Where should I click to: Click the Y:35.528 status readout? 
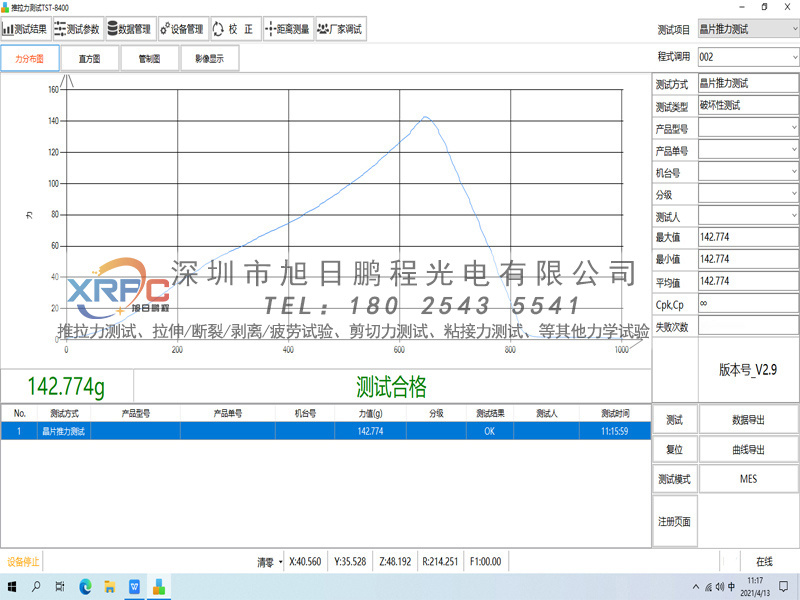(350, 562)
